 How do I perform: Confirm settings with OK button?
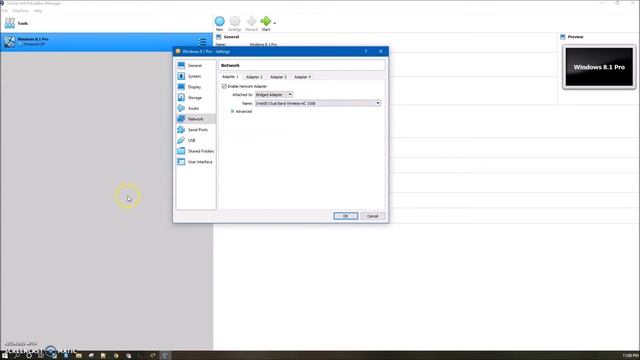346,216
